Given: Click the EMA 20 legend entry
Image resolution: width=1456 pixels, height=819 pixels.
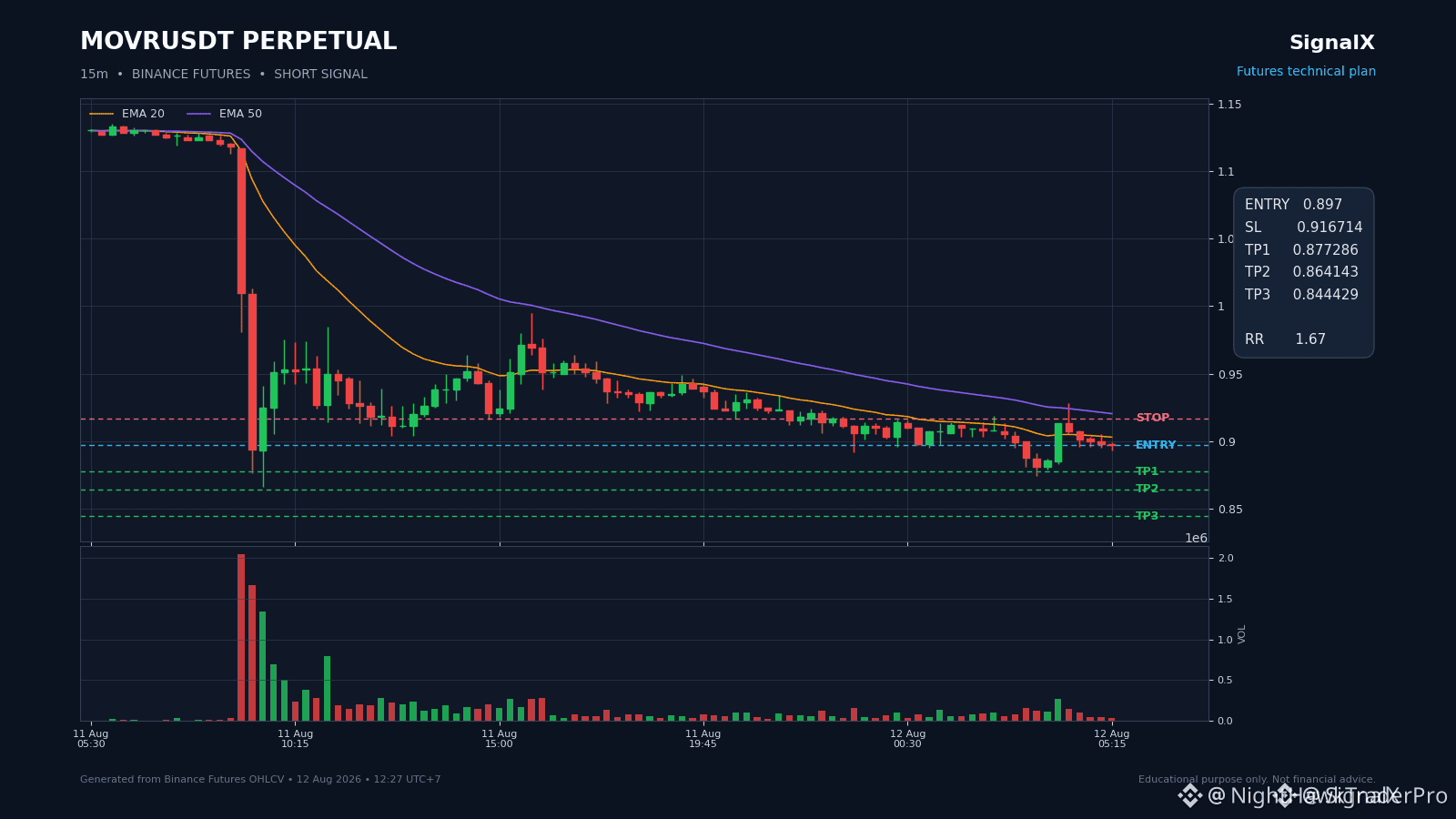Looking at the screenshot, I should pos(127,114).
